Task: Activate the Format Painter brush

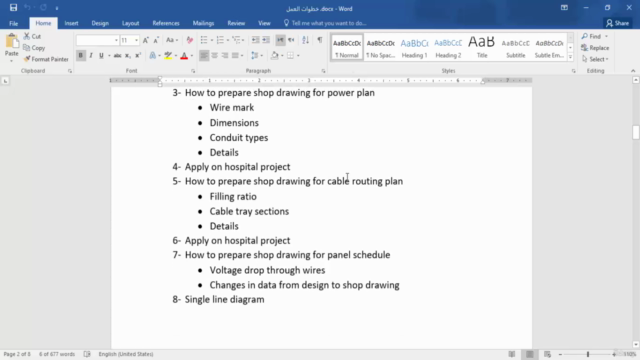Action: click(27, 59)
